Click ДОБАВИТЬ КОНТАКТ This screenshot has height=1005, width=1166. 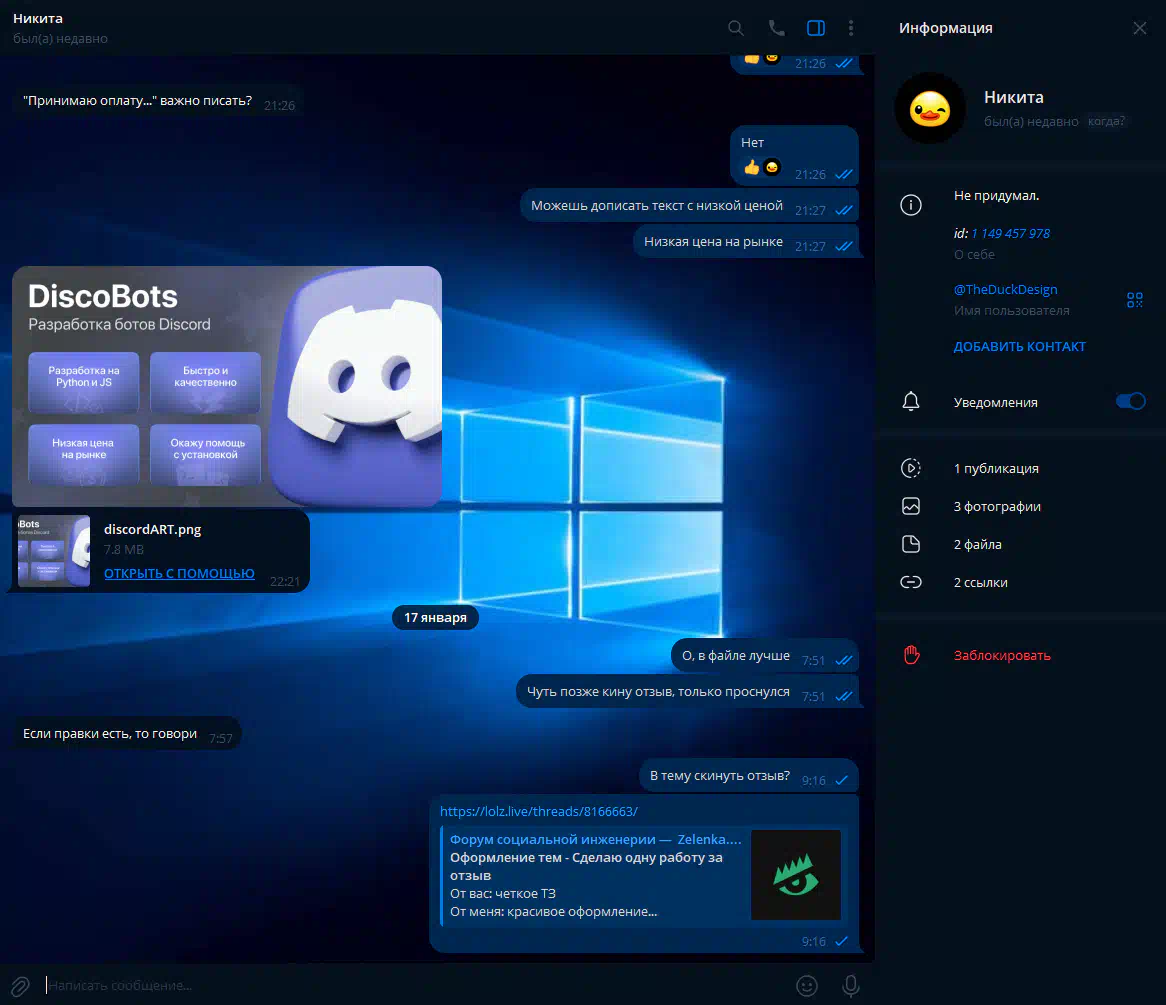tap(1020, 347)
